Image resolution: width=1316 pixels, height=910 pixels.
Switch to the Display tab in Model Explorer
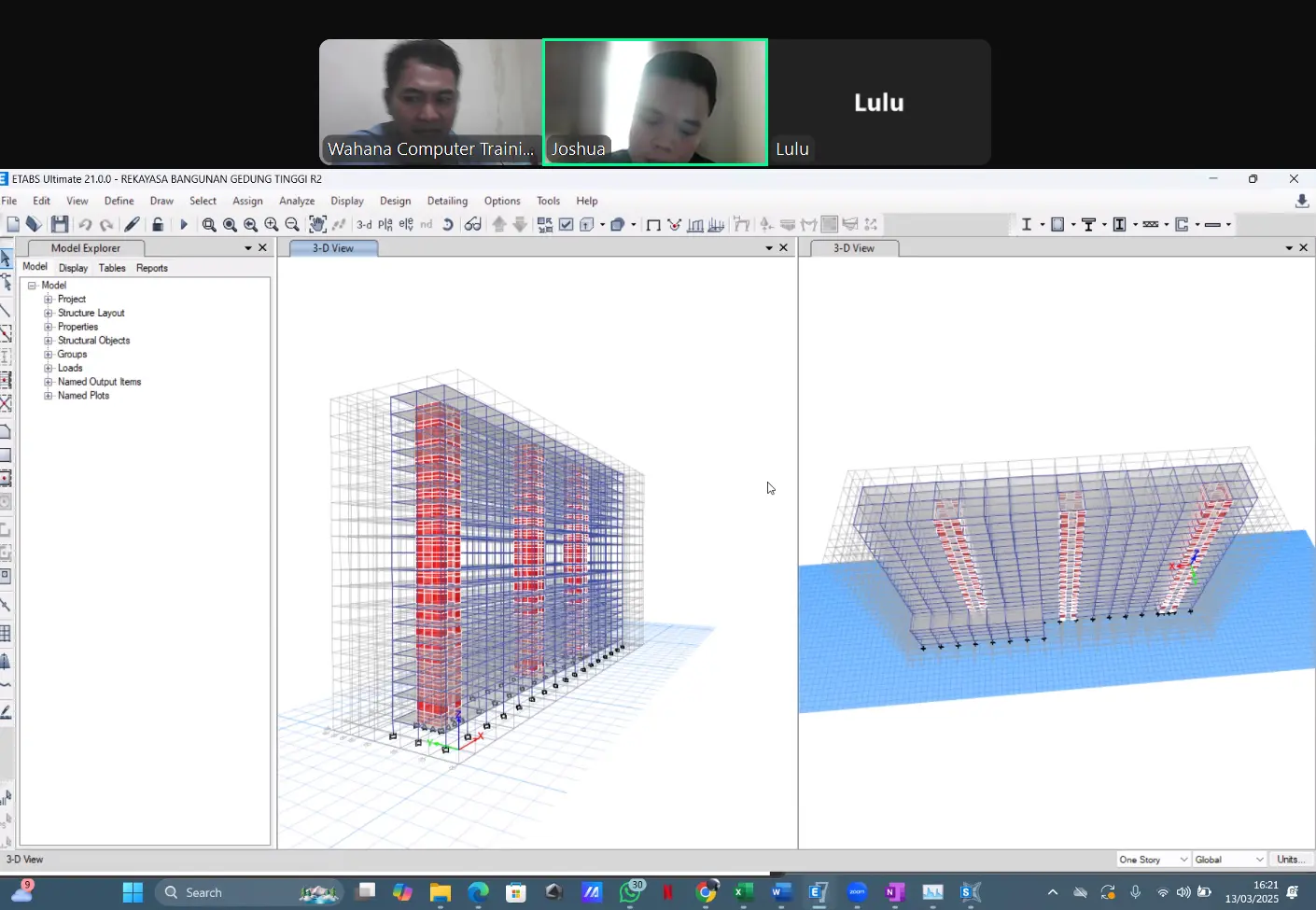point(73,268)
